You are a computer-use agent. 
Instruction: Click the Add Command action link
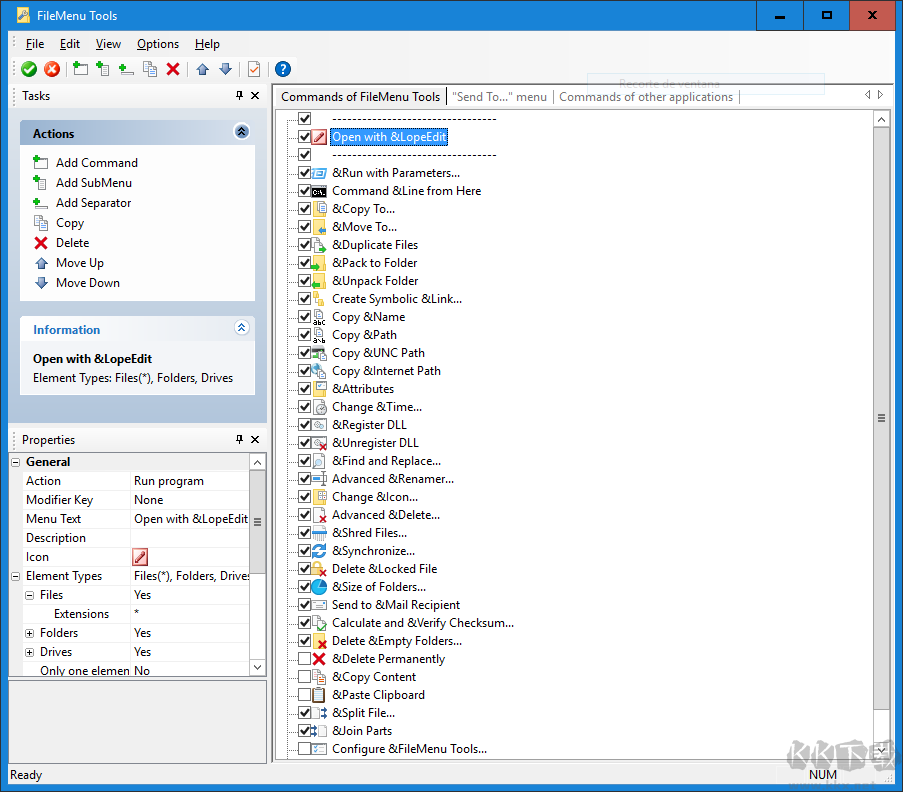coord(97,163)
